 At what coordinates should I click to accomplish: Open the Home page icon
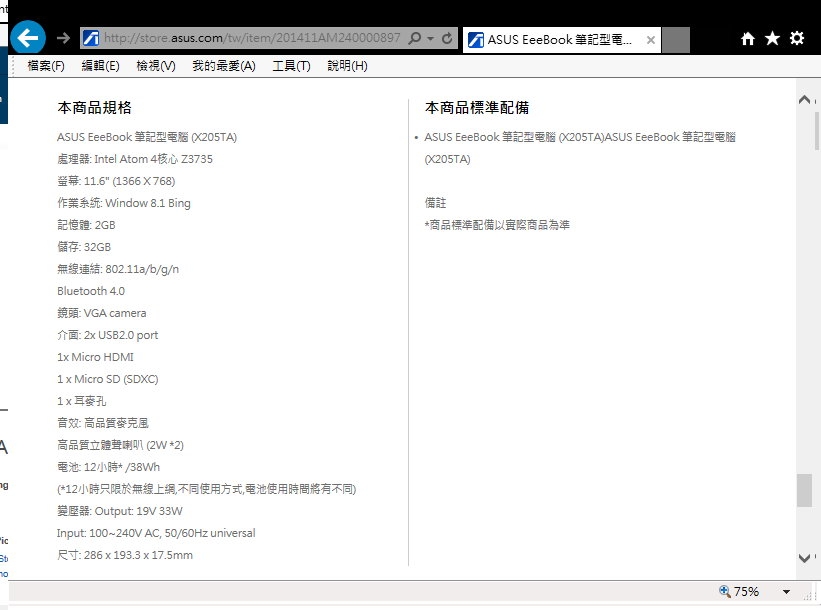click(748, 38)
